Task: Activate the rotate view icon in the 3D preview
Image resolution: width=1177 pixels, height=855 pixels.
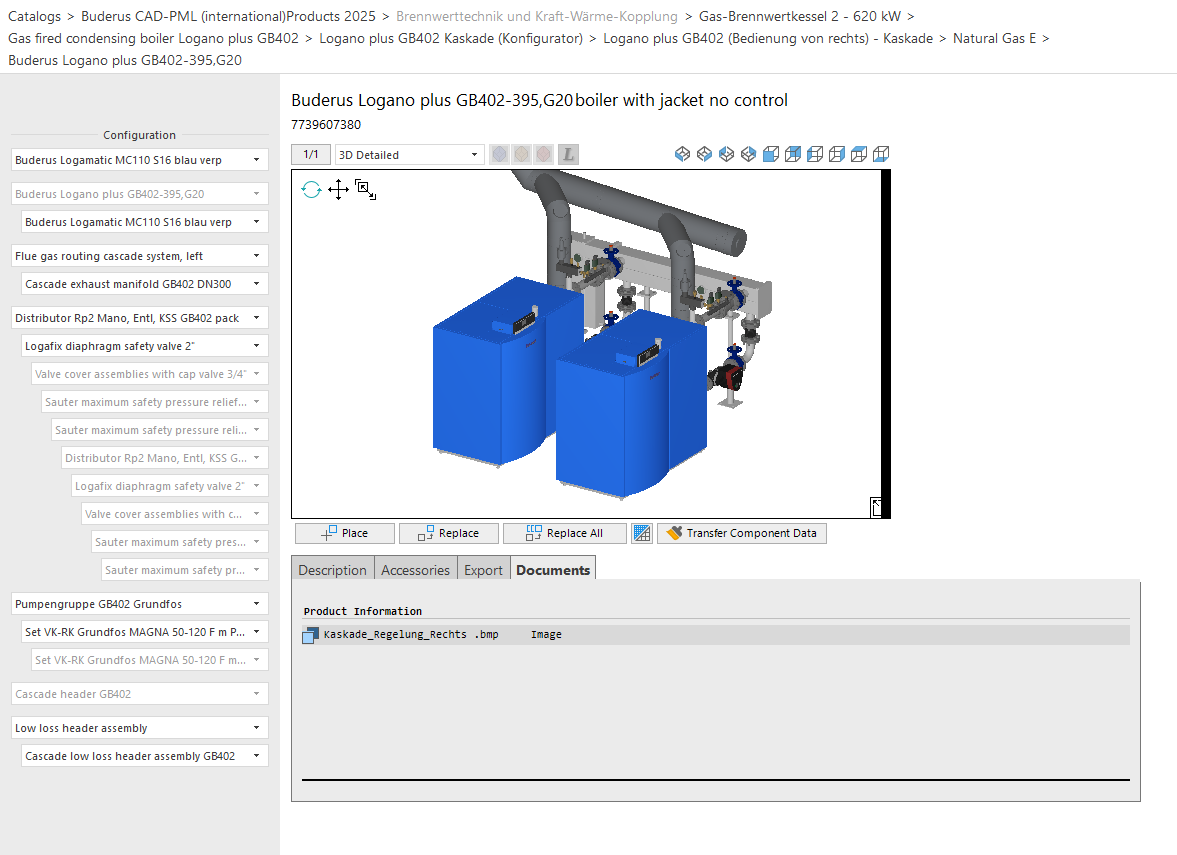Action: click(311, 189)
